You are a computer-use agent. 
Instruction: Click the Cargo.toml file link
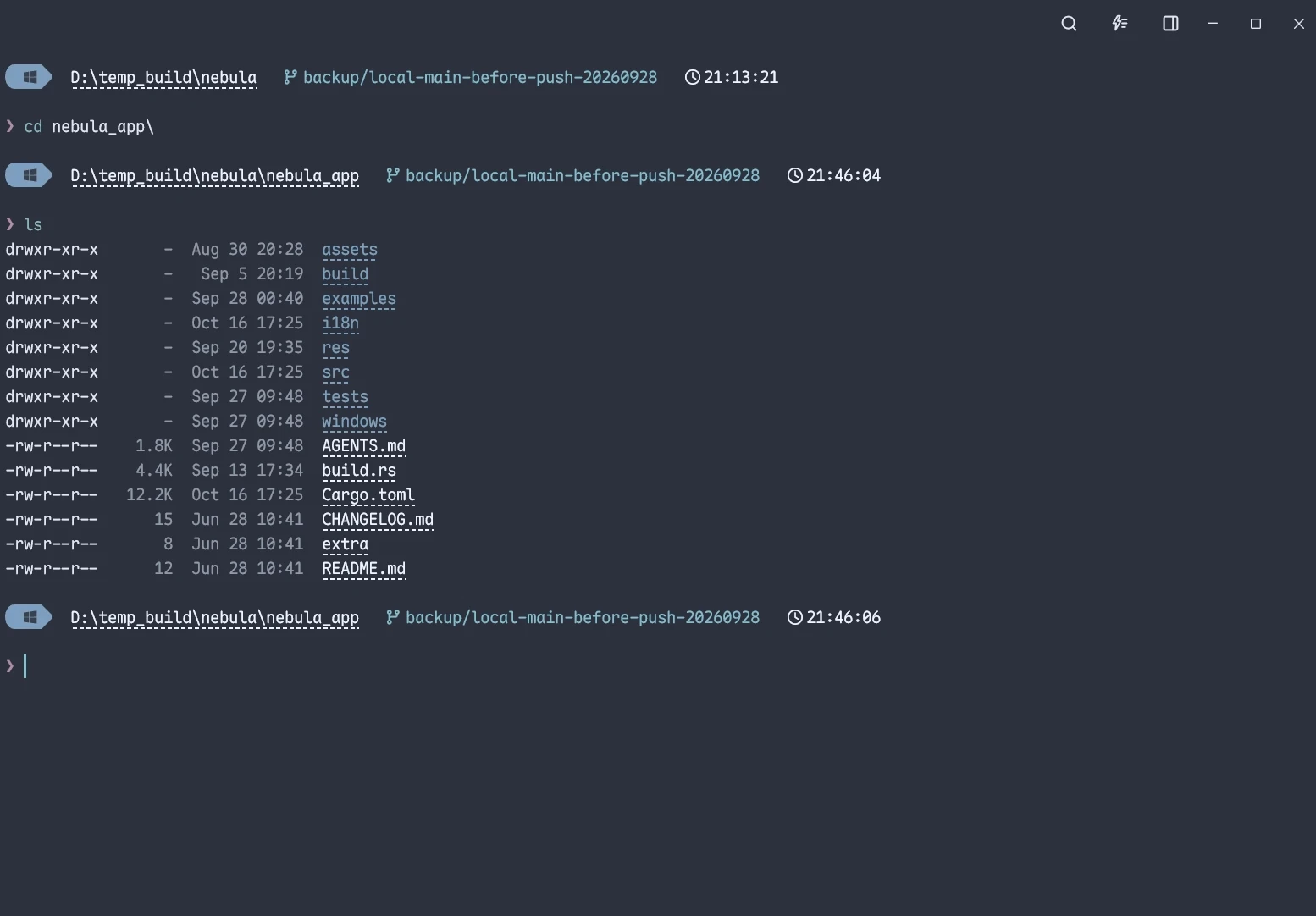[368, 495]
